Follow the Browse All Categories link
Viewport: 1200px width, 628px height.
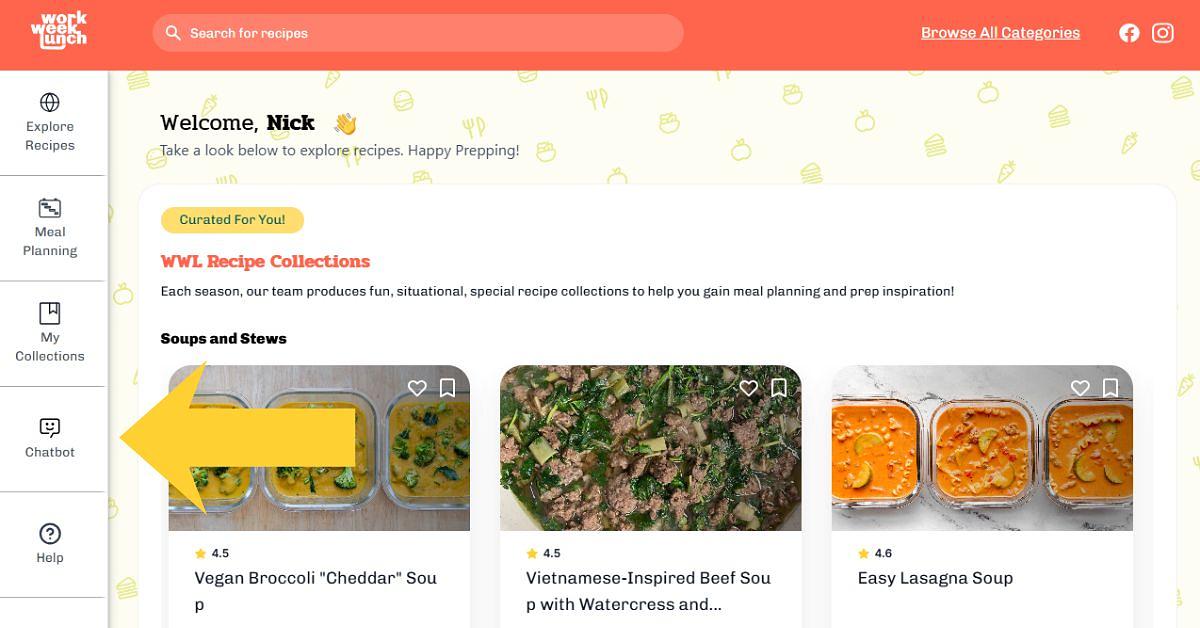coord(1000,33)
